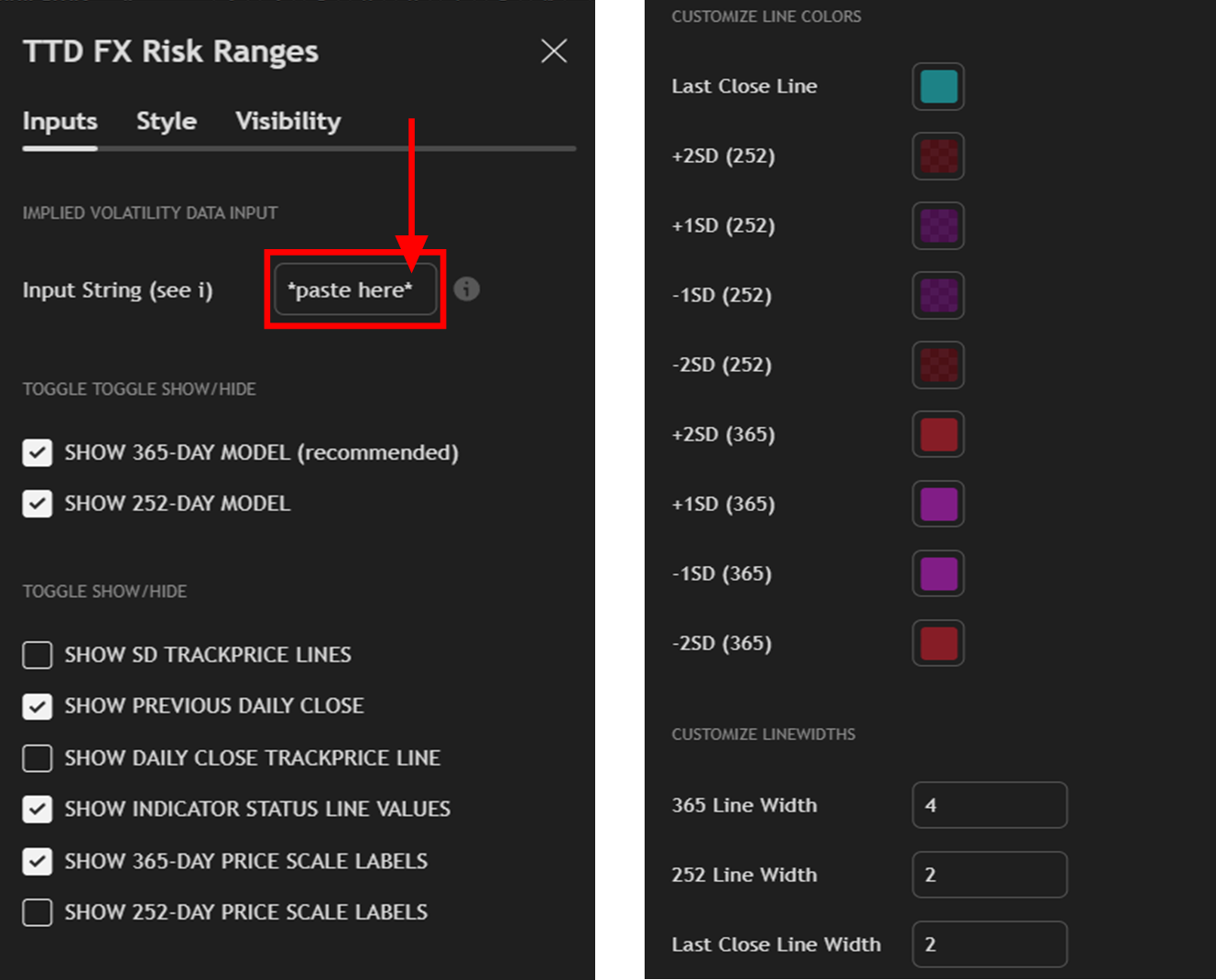The height and width of the screenshot is (980, 1216).
Task: Enable SHOW 252-DAY PRICE SCALE LABELS
Action: [38, 912]
